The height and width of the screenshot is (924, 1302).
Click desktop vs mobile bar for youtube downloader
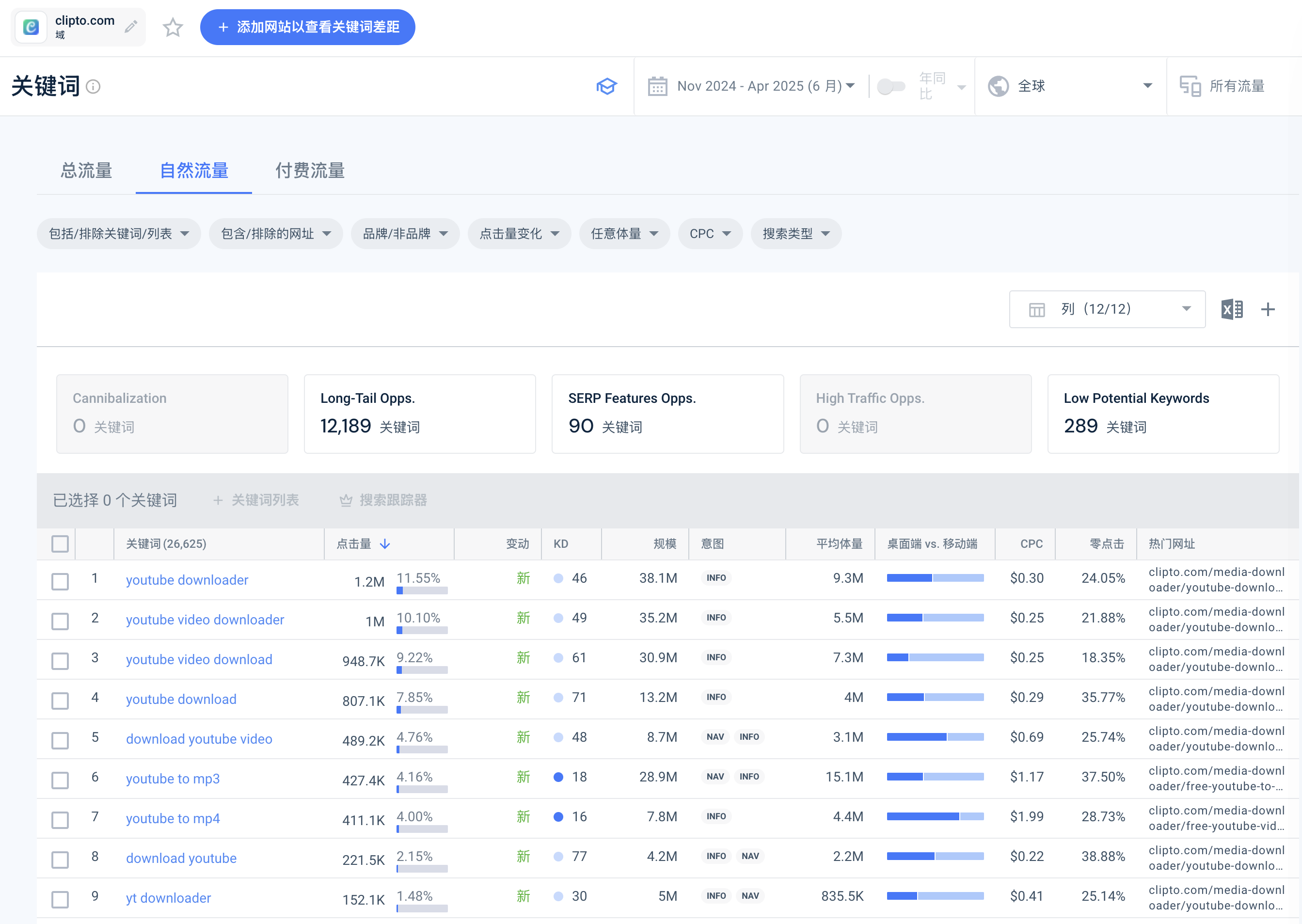(935, 579)
